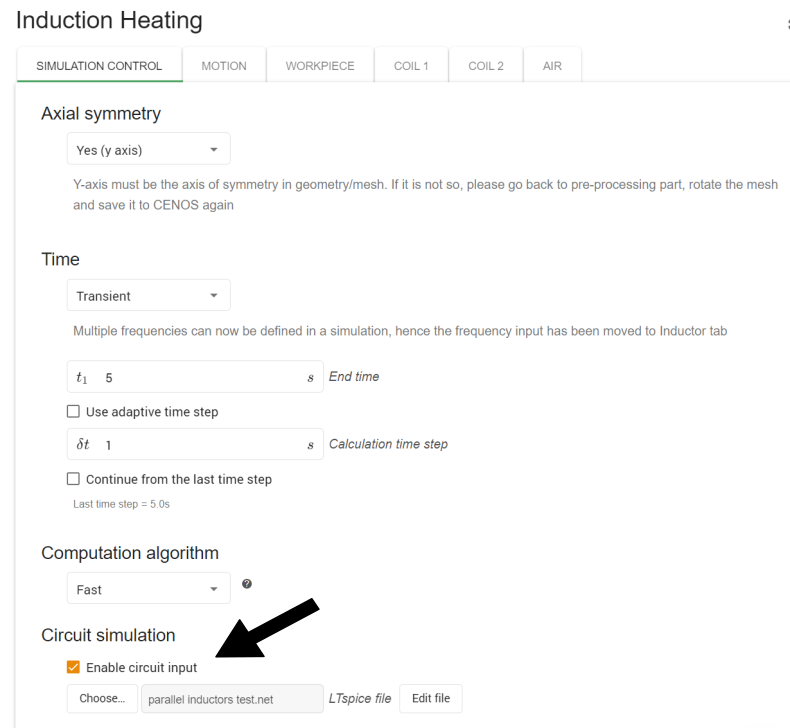Click the Calculation time step input field

(x=200, y=445)
